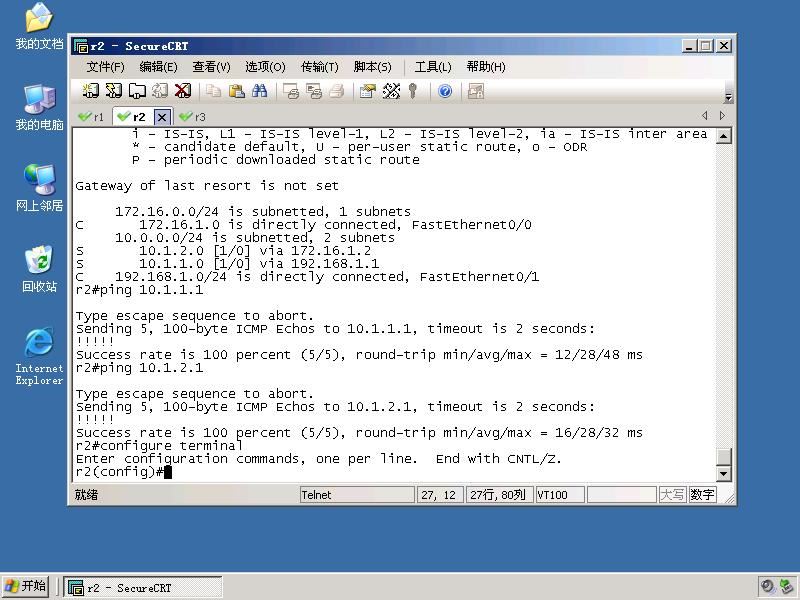Screen dimensions: 800x600
Task: Click the 回收站 recycle bin icon
Action: coord(39,269)
